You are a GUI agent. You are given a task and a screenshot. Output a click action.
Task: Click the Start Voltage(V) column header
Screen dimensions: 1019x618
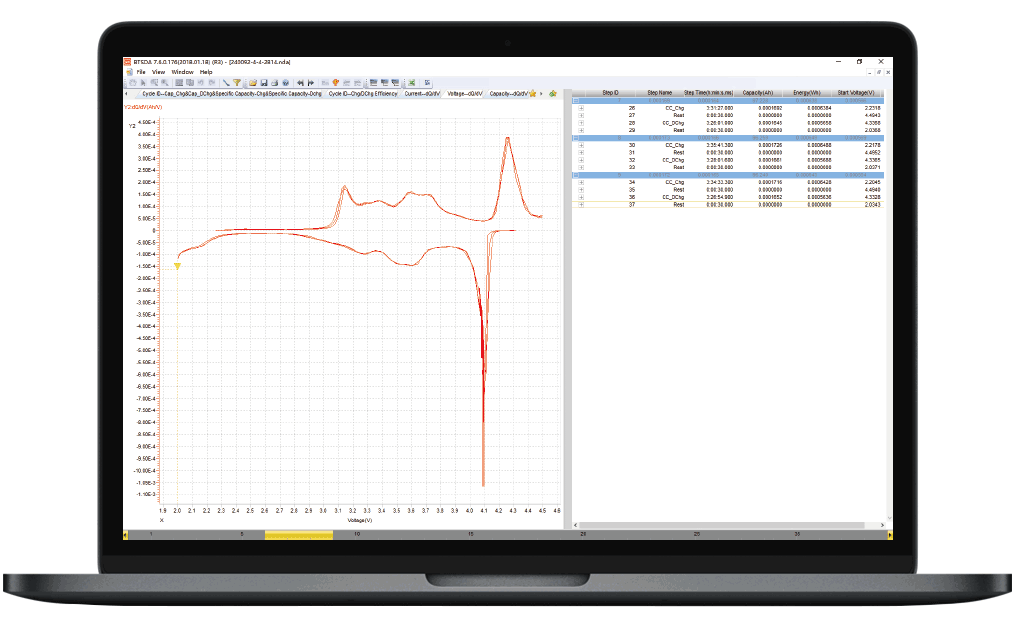pos(856,93)
